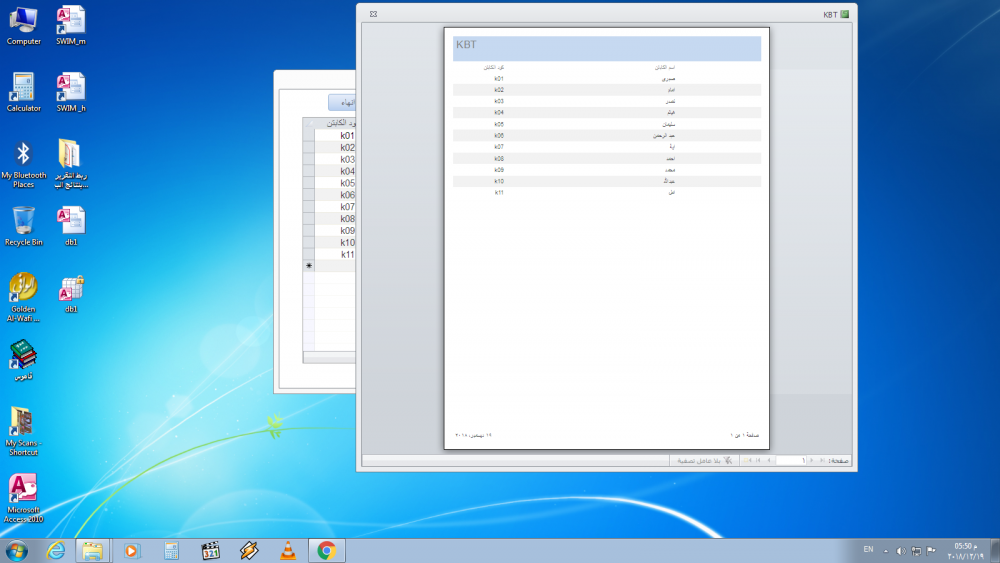Launch the Calculator desktop shortcut

[x=24, y=93]
